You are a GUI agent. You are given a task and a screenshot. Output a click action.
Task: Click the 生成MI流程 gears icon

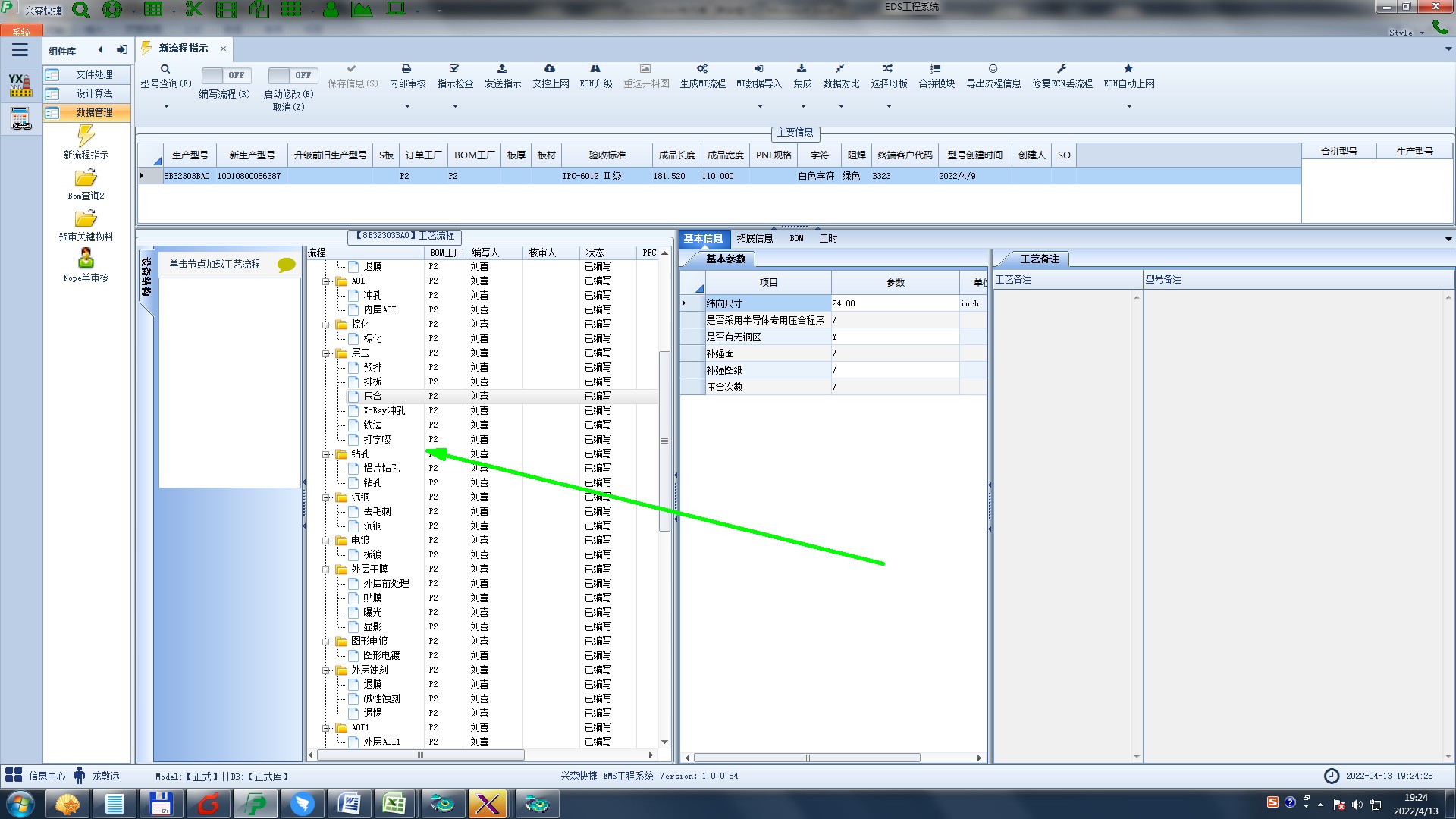702,69
